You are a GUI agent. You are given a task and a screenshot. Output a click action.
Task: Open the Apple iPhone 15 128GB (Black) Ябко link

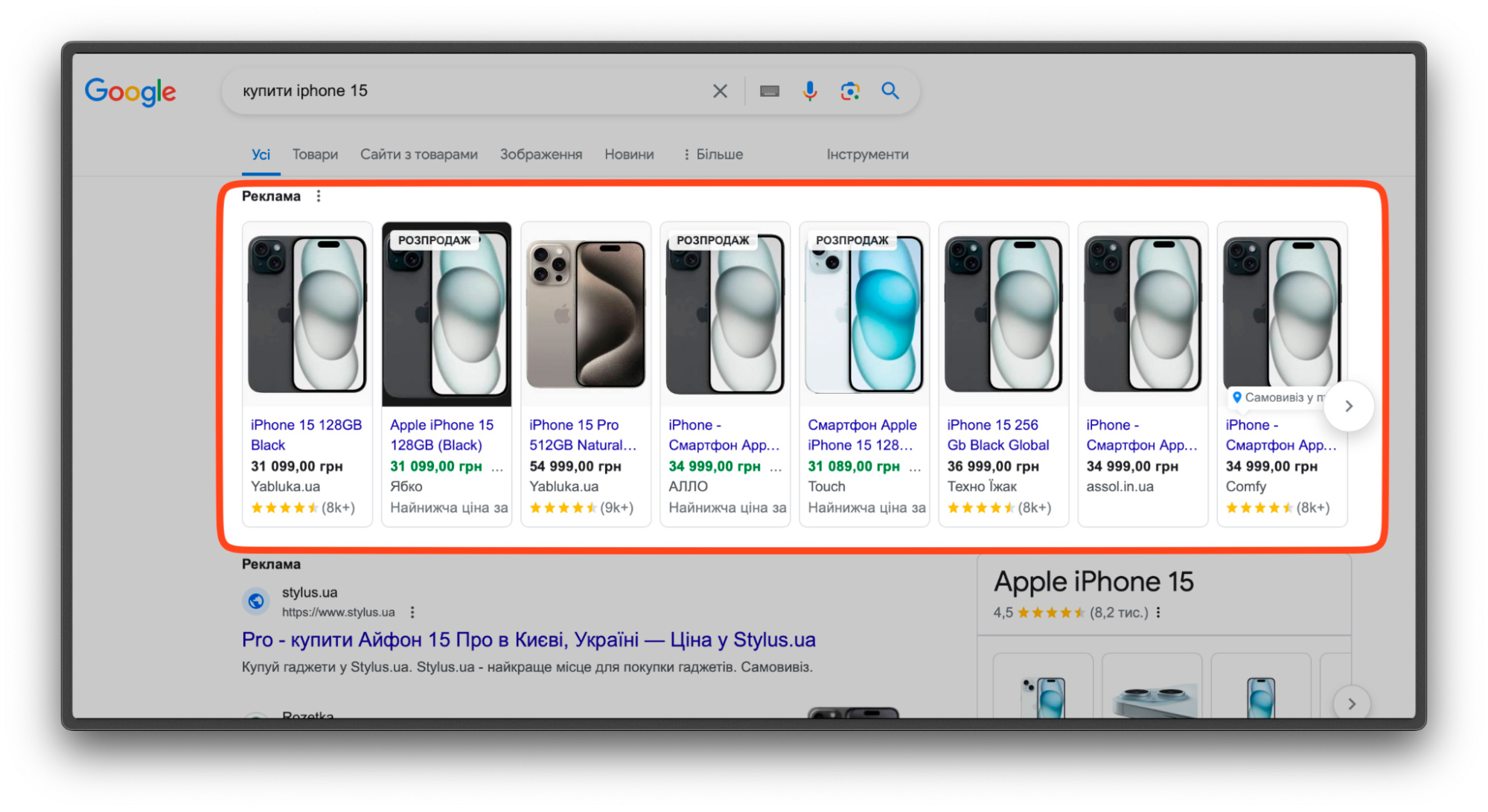(442, 435)
